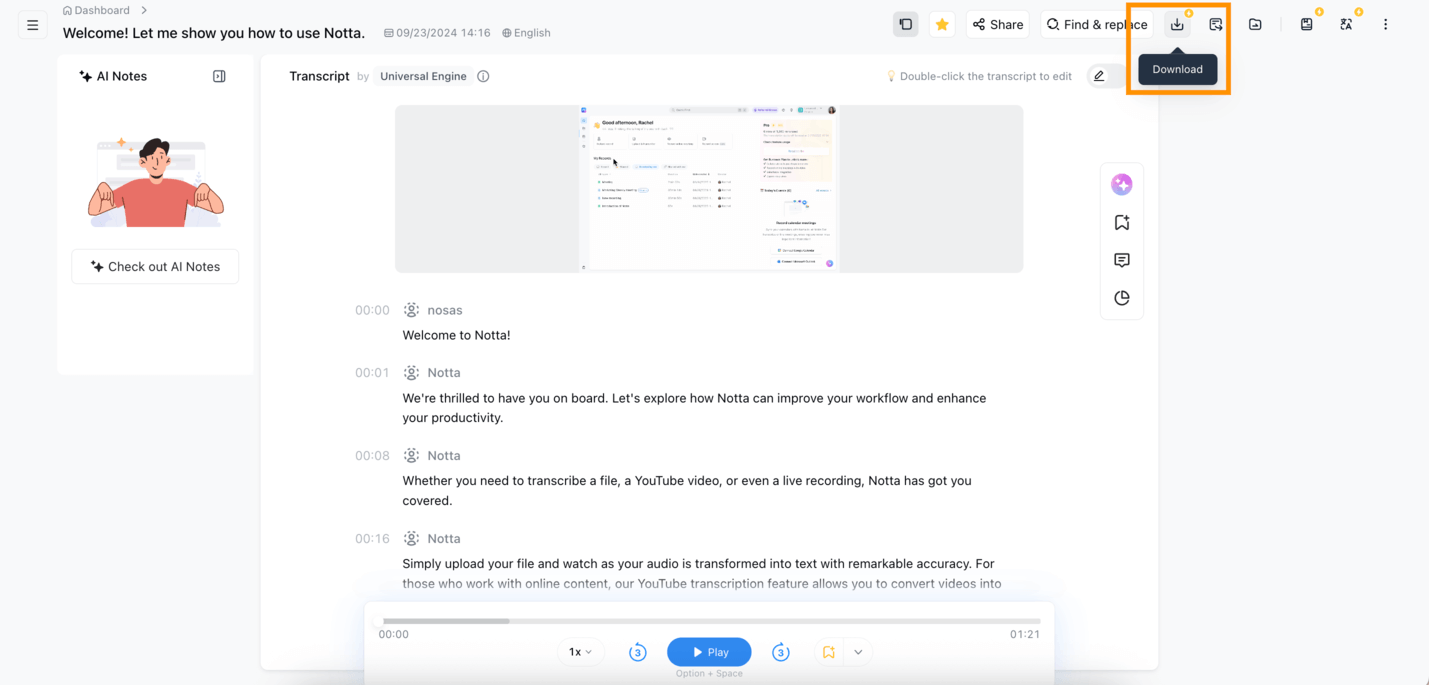Open the three-dot more options menu
The height and width of the screenshot is (685, 1429).
[1385, 24]
